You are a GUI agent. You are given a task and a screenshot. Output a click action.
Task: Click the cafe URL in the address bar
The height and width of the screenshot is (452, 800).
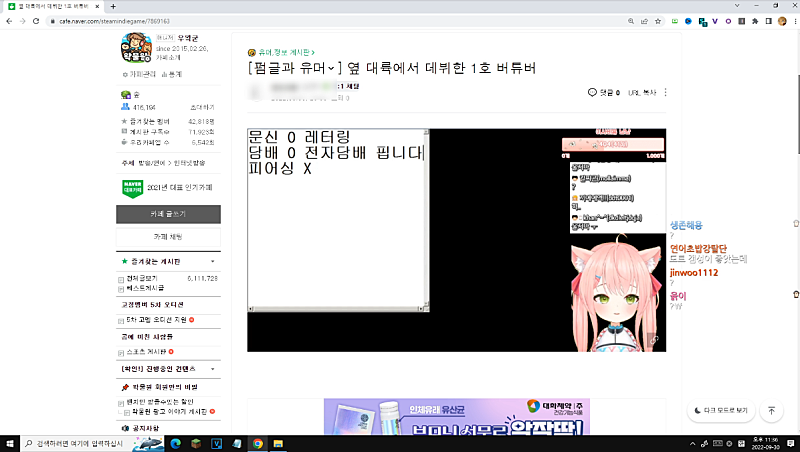tap(114, 21)
